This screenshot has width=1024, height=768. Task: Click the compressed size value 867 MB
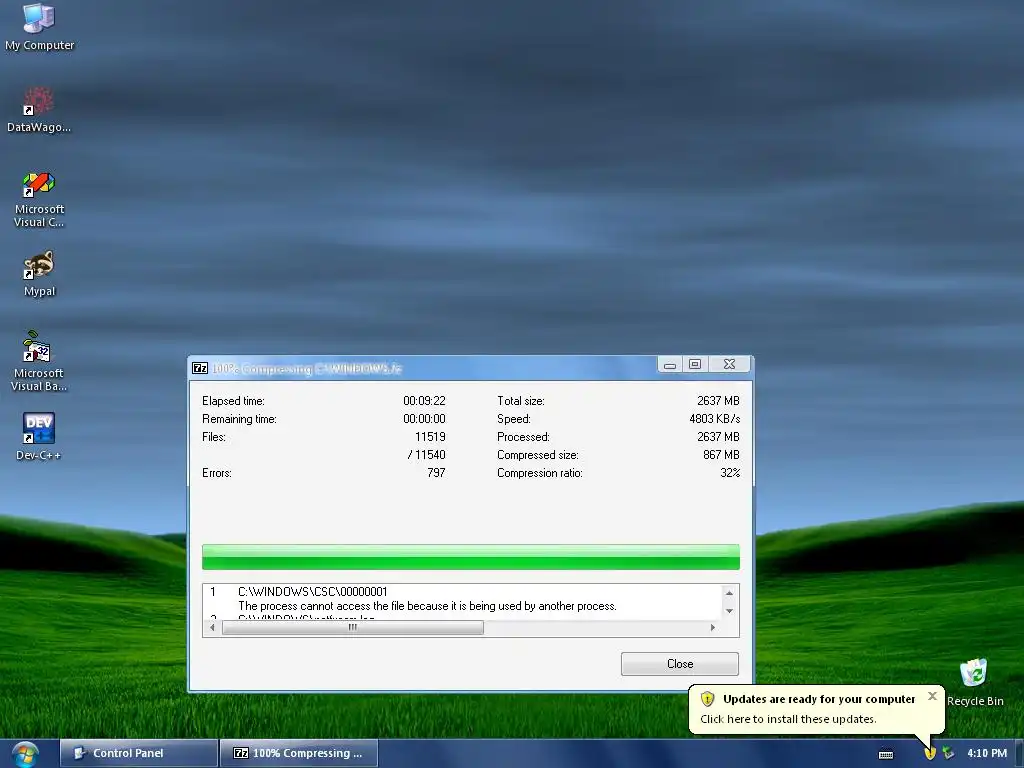721,455
